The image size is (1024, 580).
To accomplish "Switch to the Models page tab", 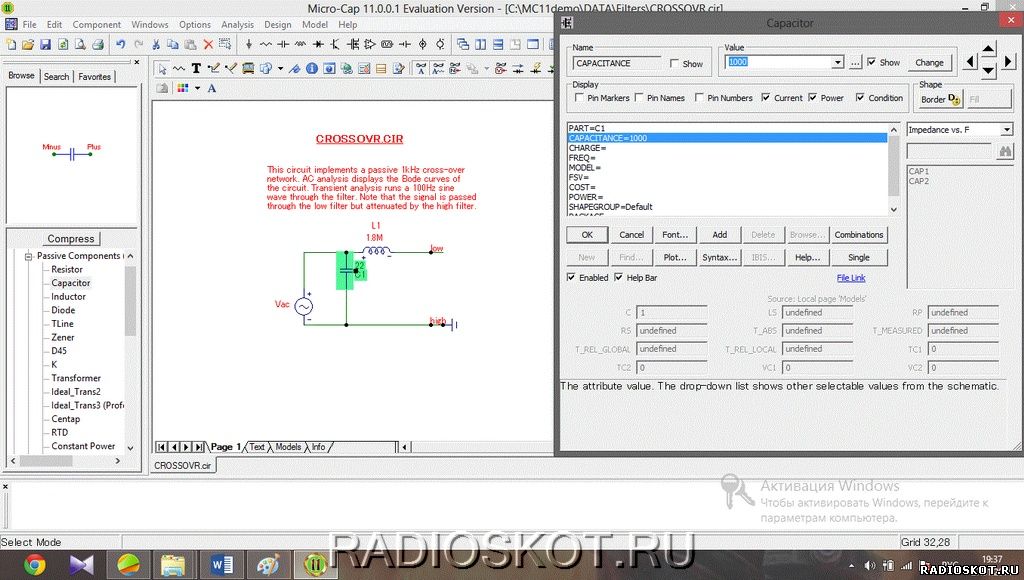I will click(288, 447).
